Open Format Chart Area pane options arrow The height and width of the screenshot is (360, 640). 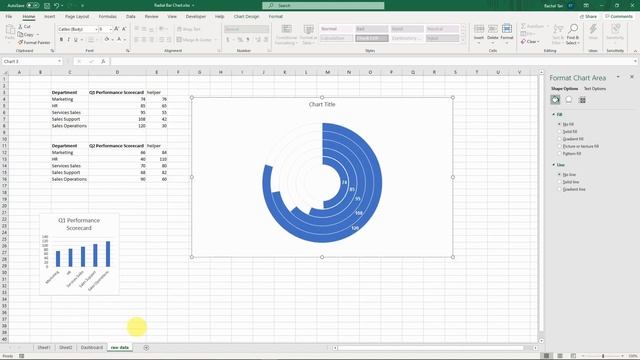click(618, 77)
